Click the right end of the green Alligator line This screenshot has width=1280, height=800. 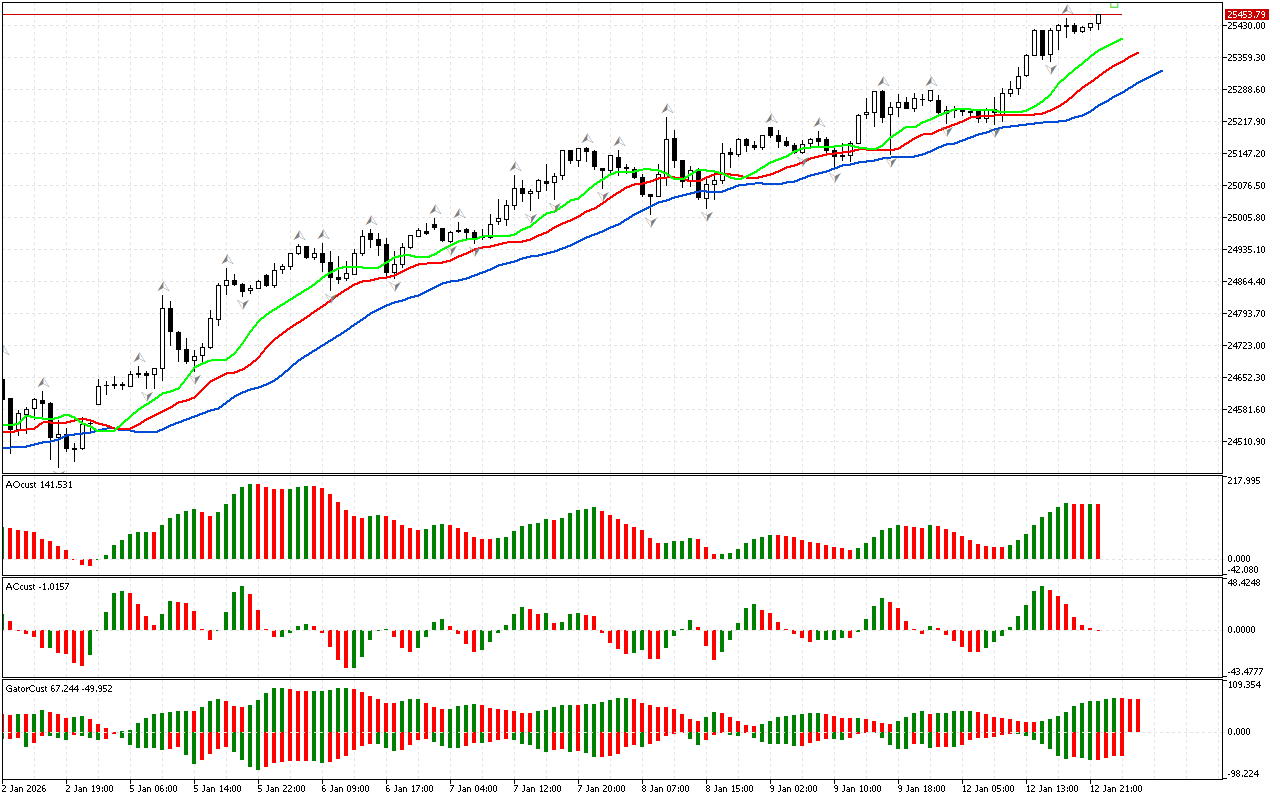point(1121,39)
